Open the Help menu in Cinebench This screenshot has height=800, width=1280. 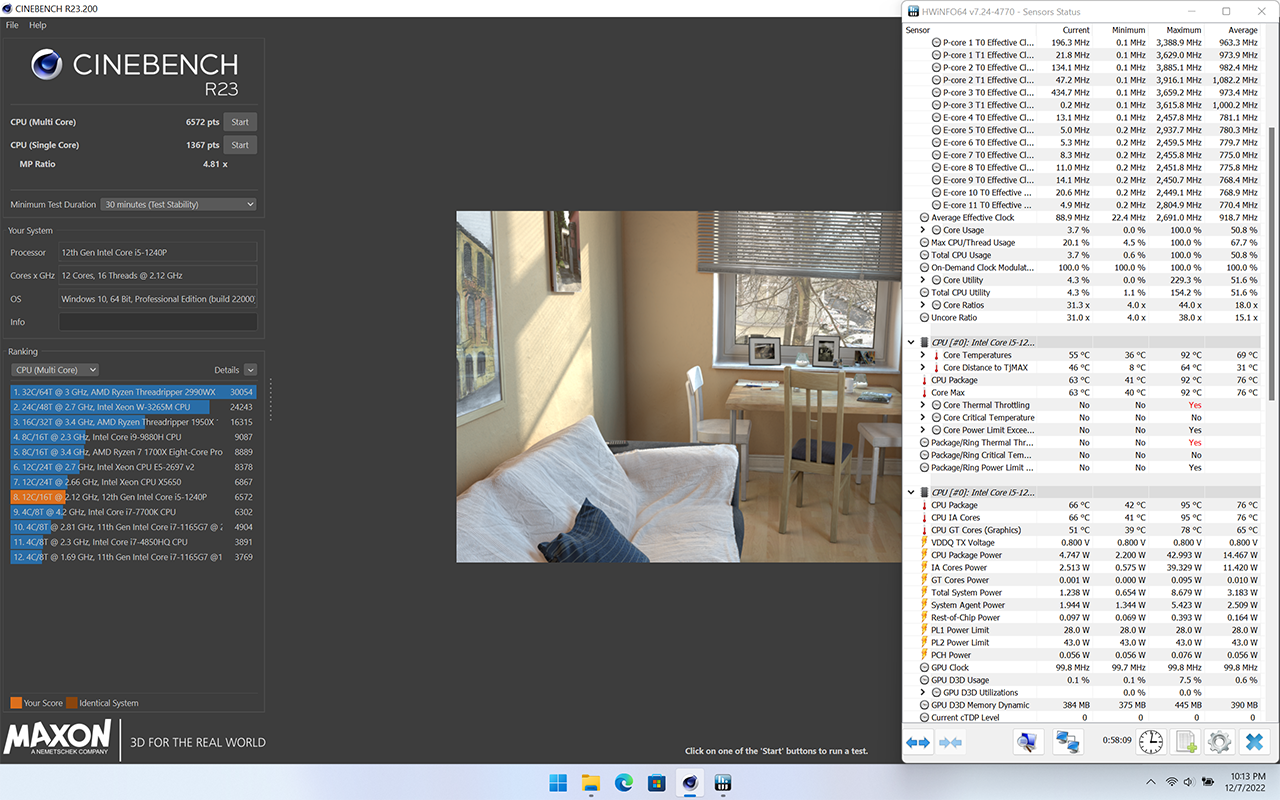coord(38,25)
